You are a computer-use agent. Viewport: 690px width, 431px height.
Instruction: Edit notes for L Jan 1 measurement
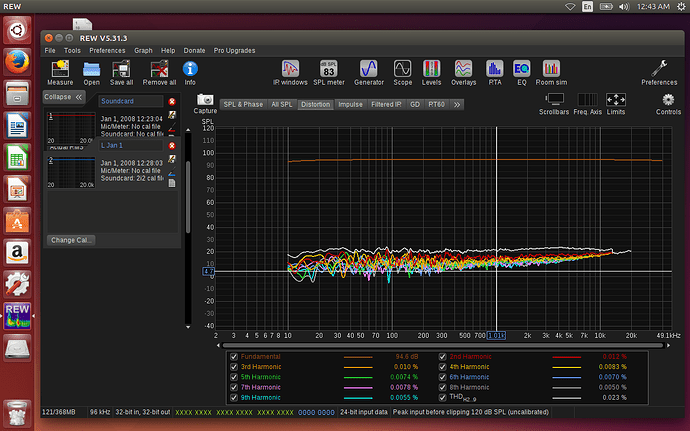tap(172, 159)
